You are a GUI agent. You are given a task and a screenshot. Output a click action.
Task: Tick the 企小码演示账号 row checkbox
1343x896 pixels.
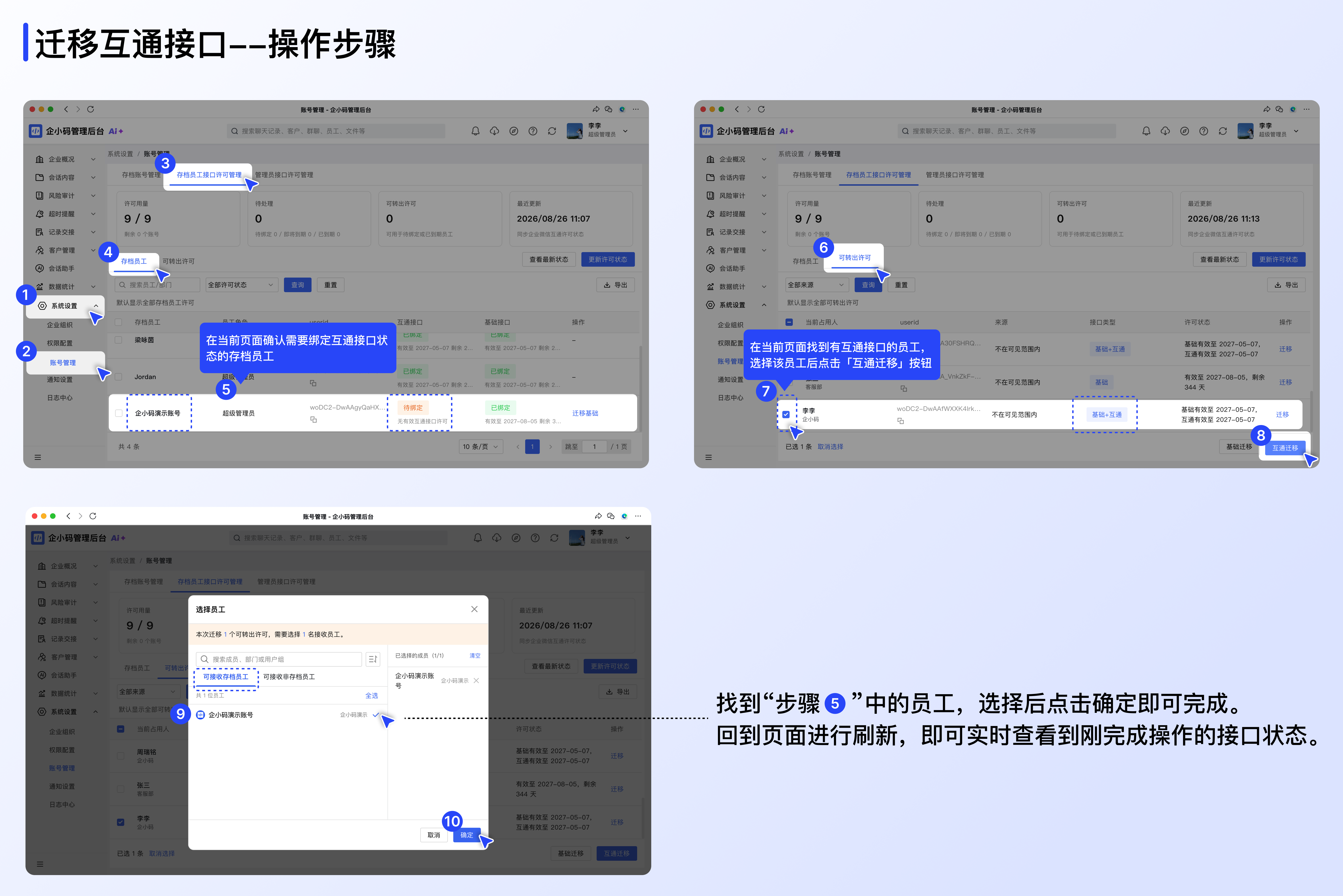119,413
